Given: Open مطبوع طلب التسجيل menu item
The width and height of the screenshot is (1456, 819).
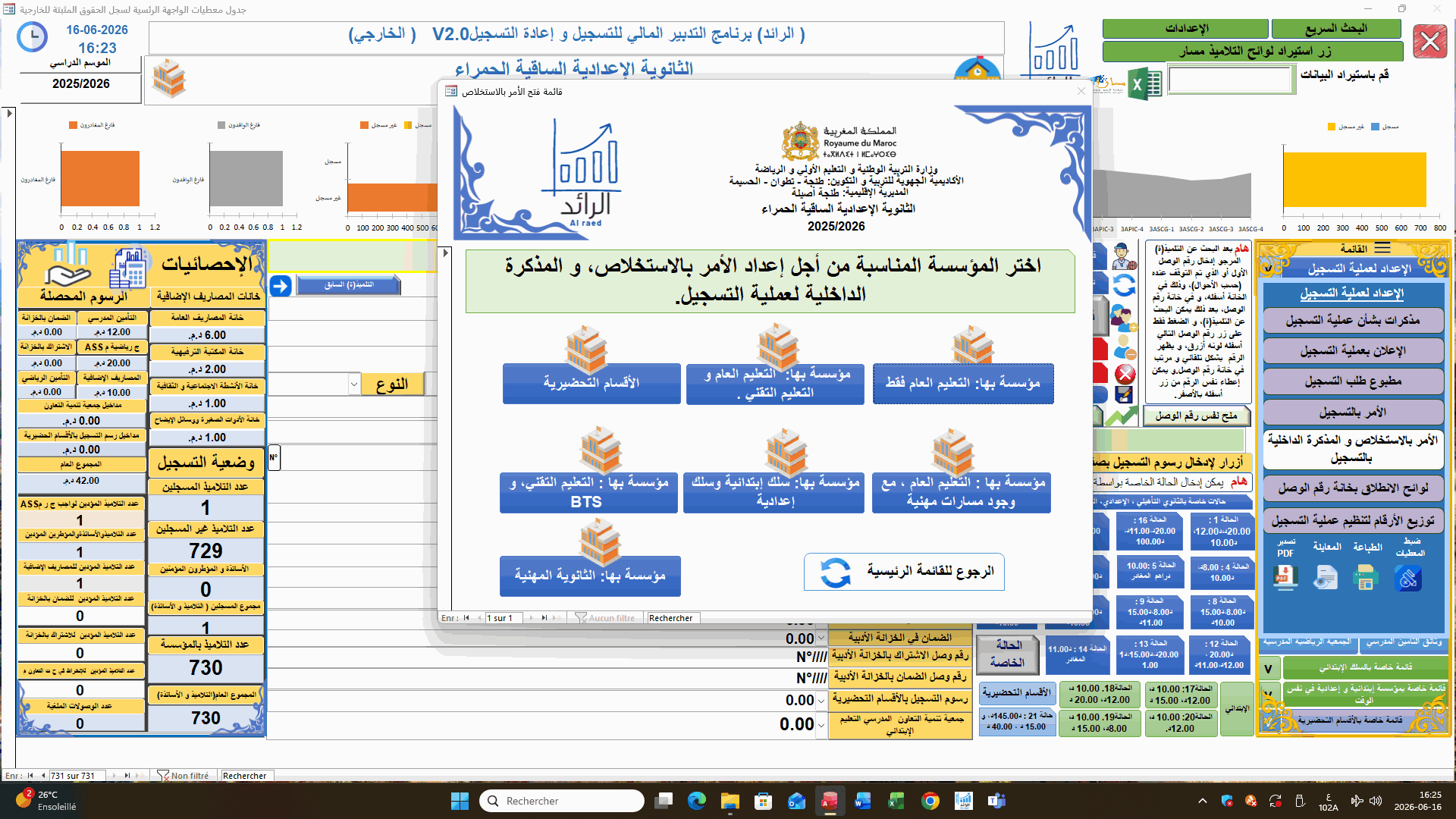Looking at the screenshot, I should (x=1353, y=381).
